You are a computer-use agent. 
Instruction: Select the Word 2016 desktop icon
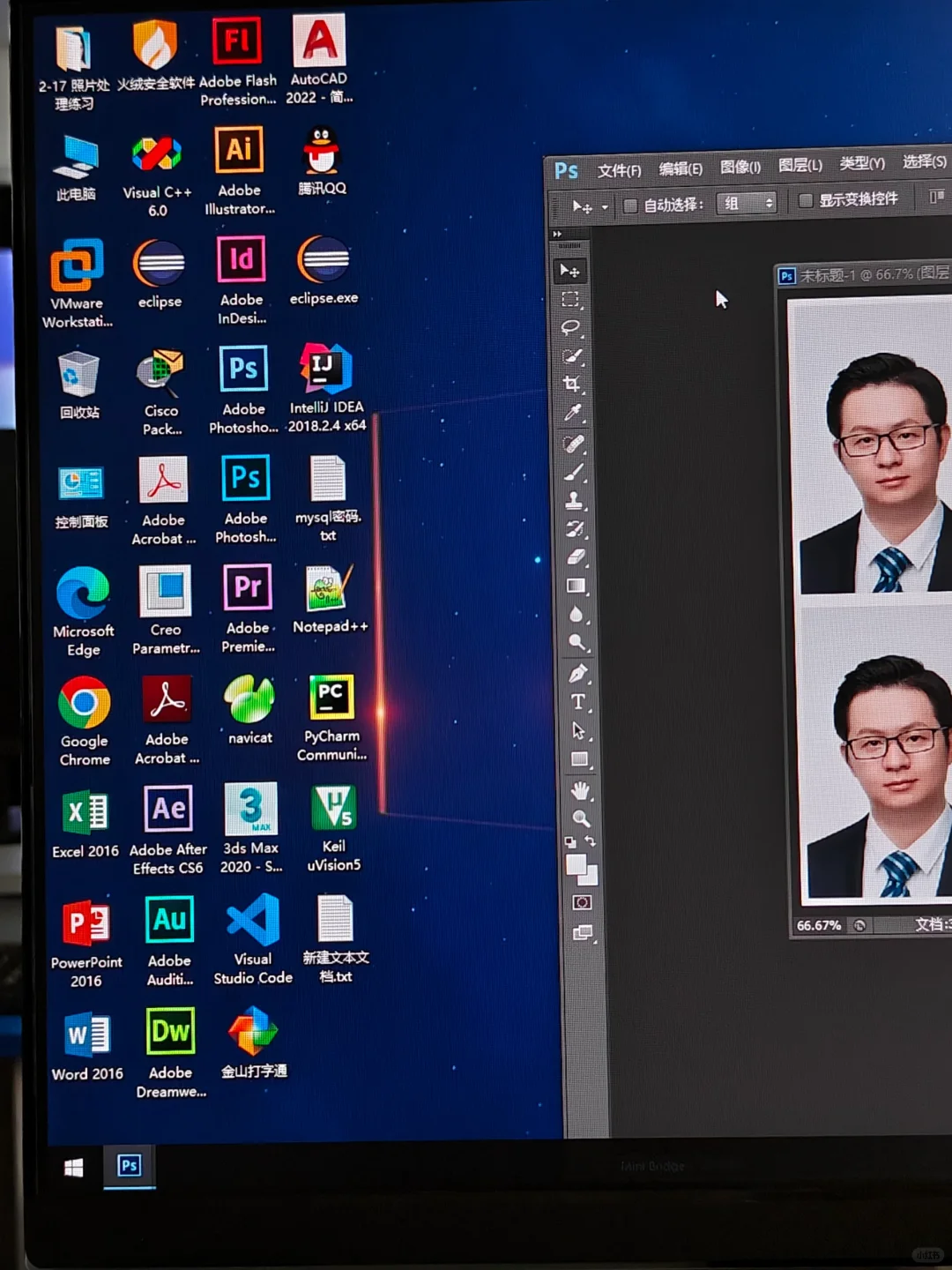[87, 1047]
